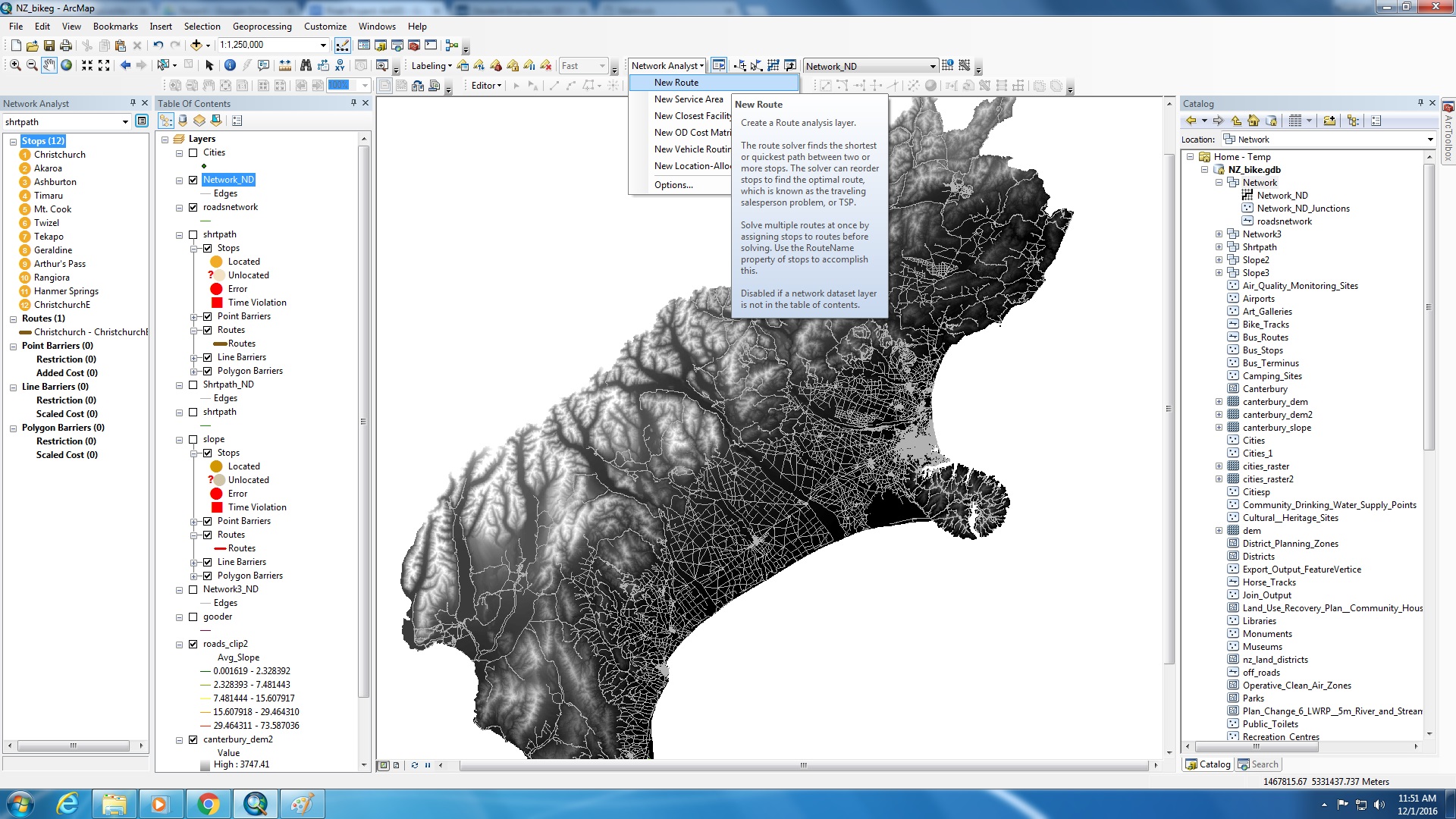Open the ArcToolbox side tab
This screenshot has height=819, width=1456.
pos(1448,130)
